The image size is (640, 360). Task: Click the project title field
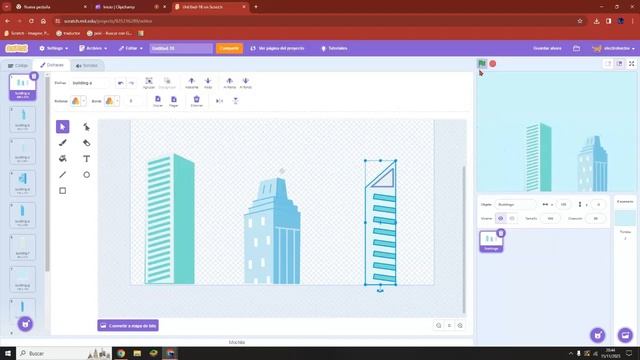point(181,48)
